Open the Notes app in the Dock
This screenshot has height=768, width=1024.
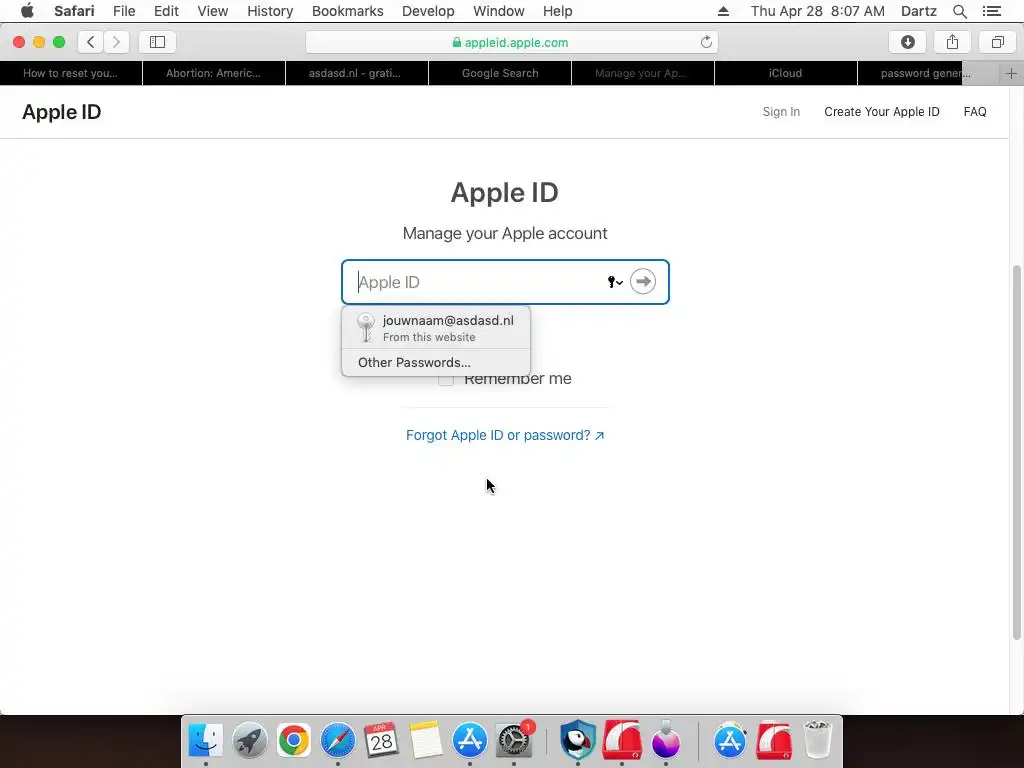point(426,741)
